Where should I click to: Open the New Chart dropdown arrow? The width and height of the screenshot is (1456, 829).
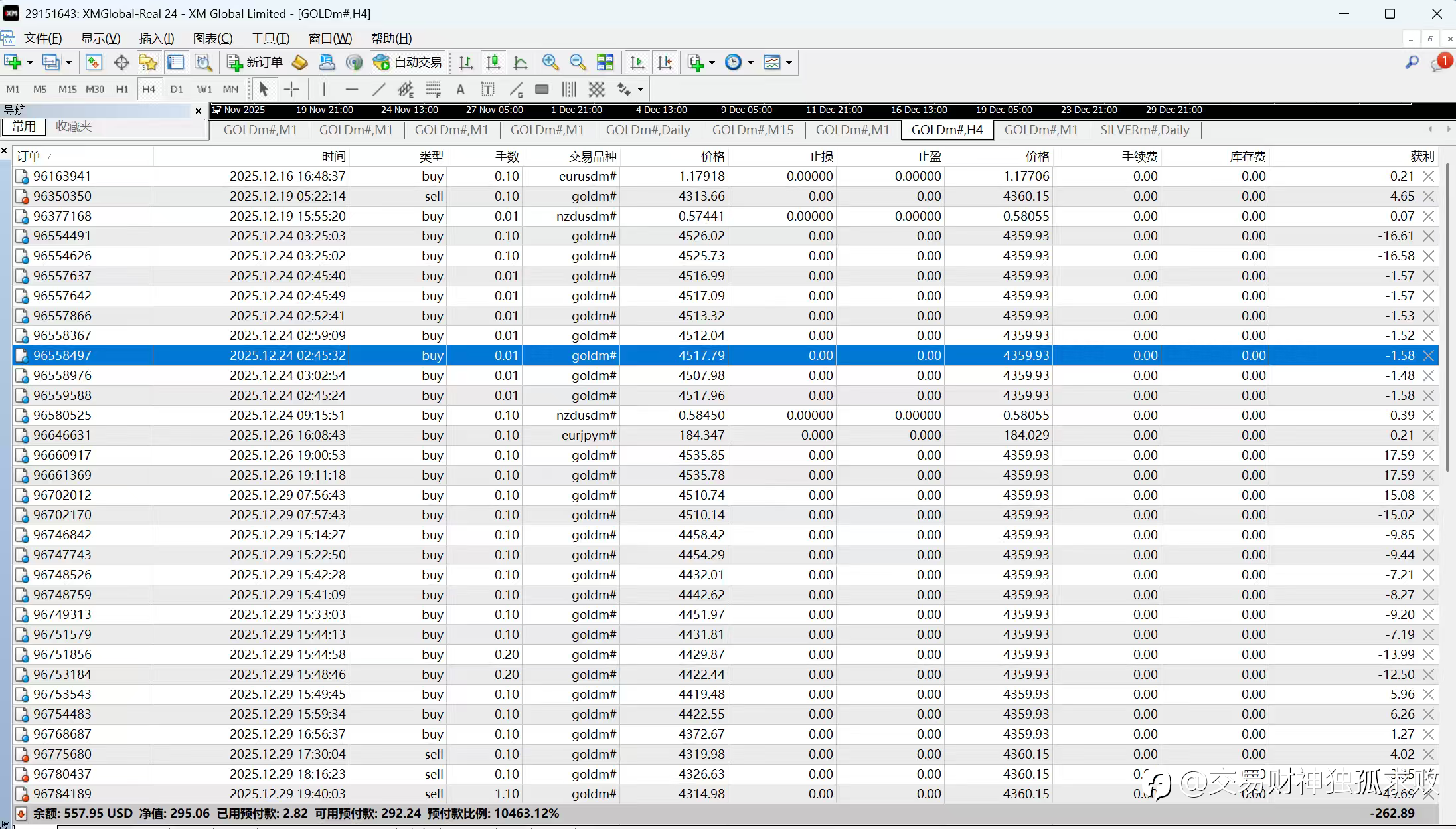click(30, 62)
